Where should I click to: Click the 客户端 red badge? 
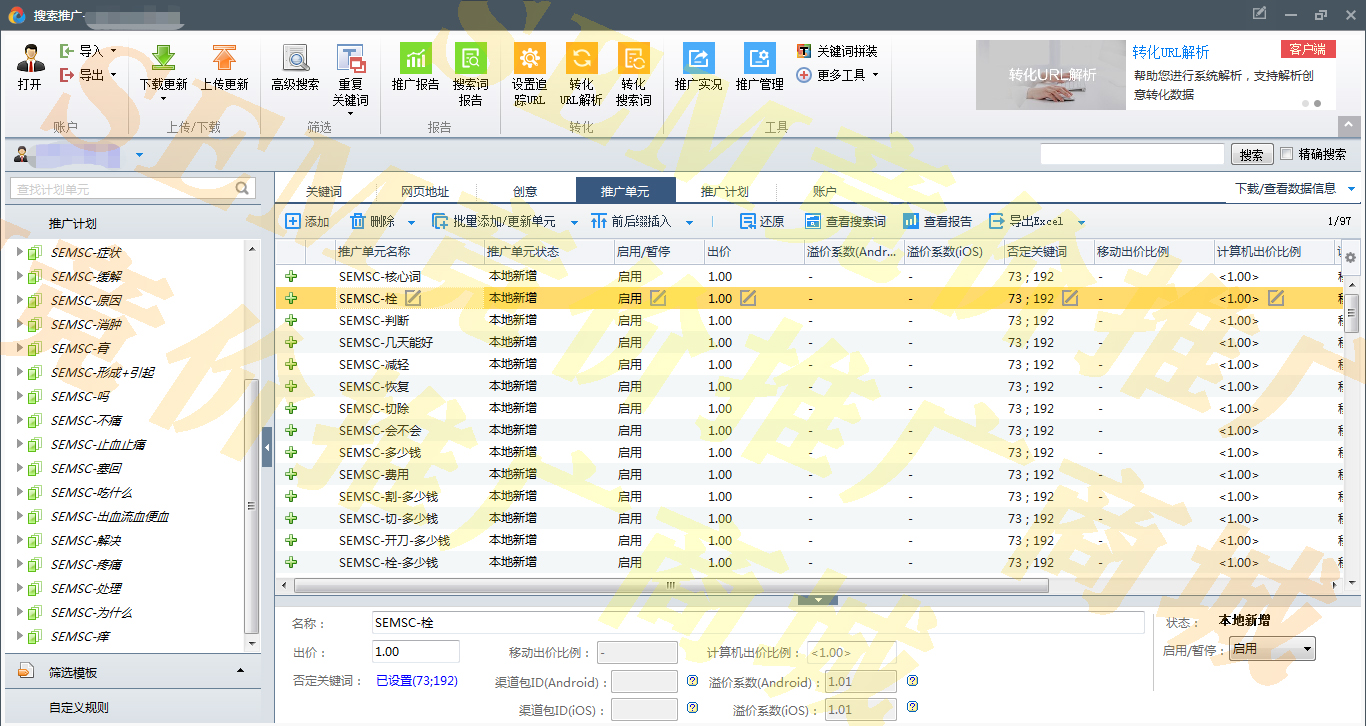pos(1308,49)
